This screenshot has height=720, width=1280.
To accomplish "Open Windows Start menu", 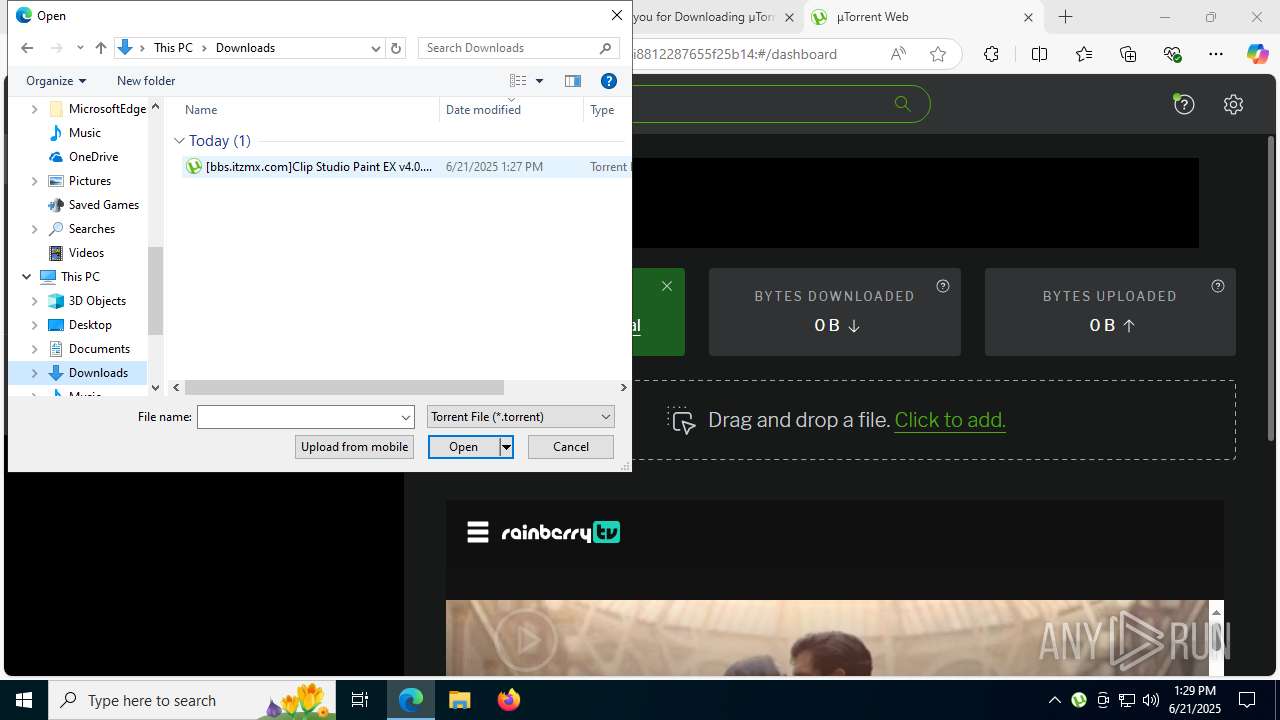I will pos(24,700).
